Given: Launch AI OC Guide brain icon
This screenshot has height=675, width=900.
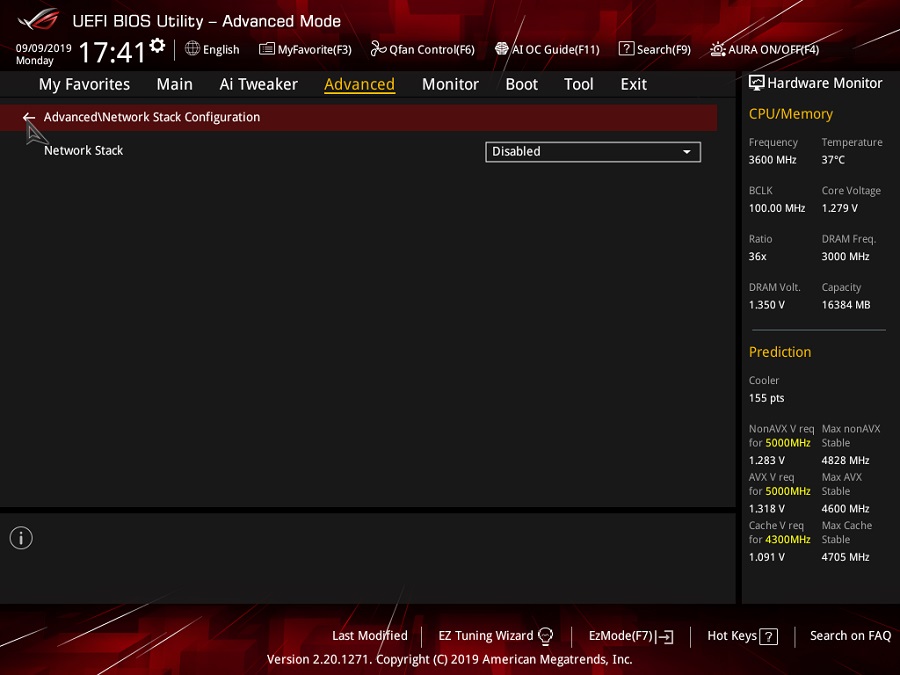Looking at the screenshot, I should point(502,49).
